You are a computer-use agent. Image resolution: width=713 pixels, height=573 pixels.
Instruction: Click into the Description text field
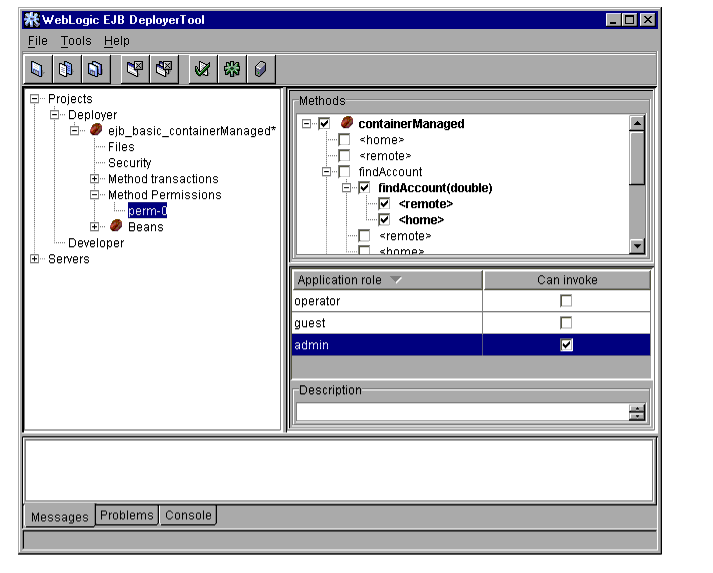coord(462,412)
